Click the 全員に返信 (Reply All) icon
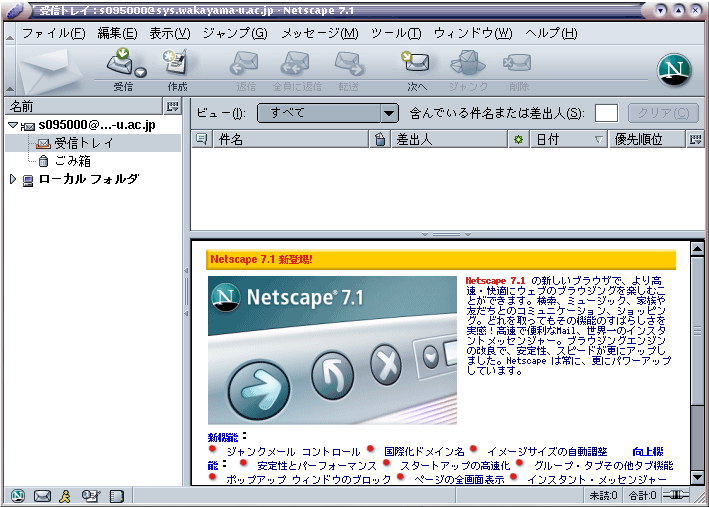The image size is (709, 507). pos(295,63)
